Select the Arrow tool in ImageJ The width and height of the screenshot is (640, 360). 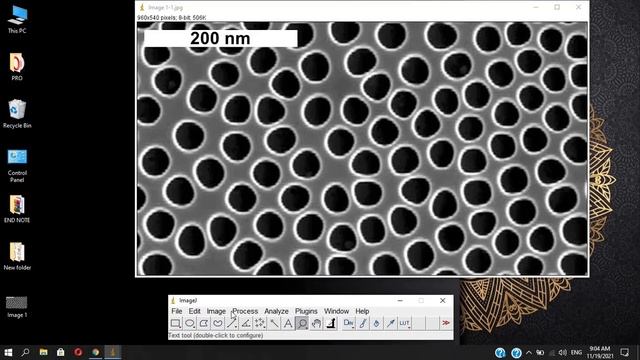[391, 323]
